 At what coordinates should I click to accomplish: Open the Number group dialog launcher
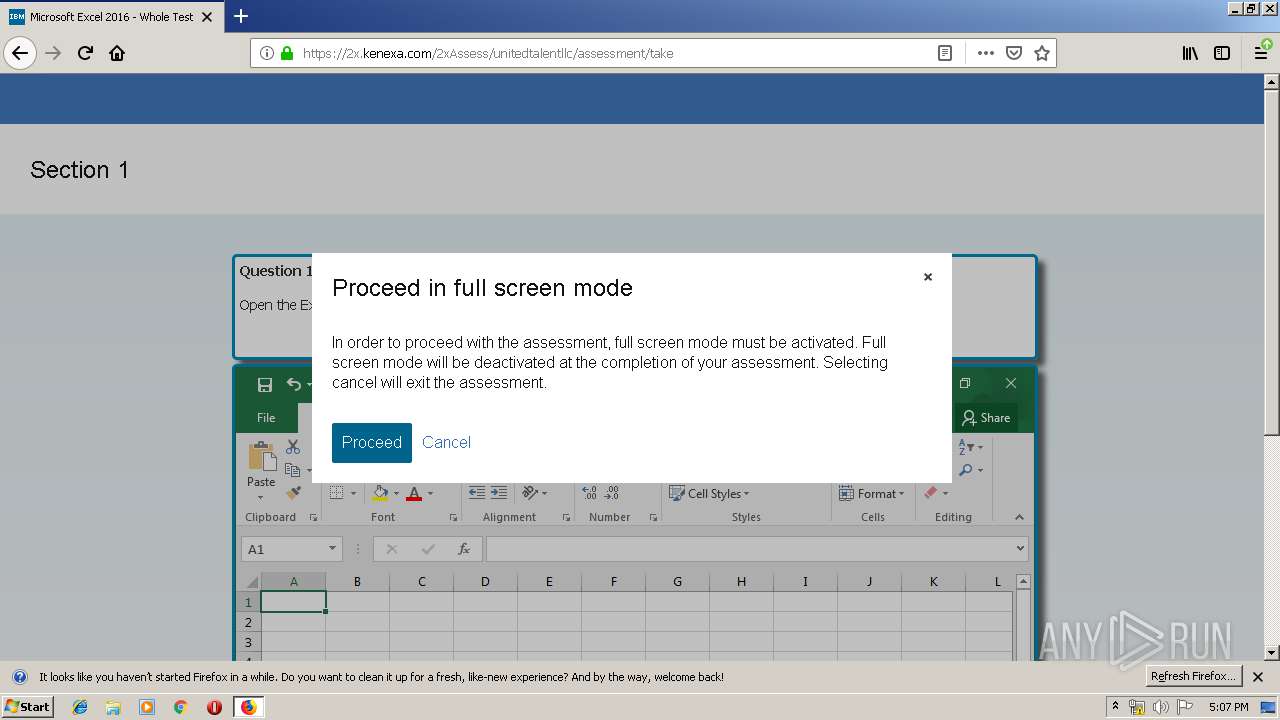pos(653,518)
